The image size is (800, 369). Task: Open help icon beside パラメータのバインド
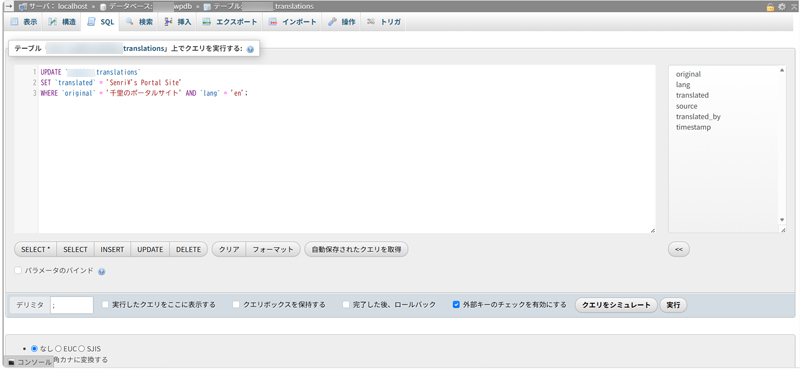pyautogui.click(x=102, y=272)
